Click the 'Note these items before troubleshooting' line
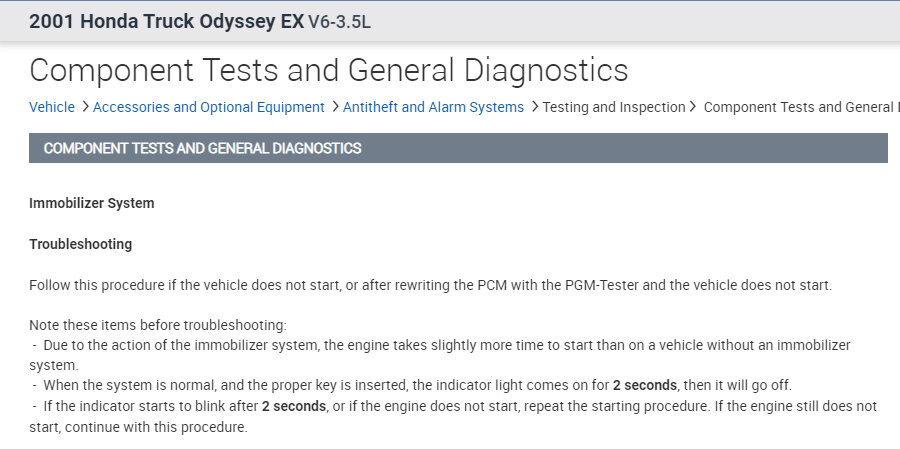The image size is (900, 449). click(158, 325)
